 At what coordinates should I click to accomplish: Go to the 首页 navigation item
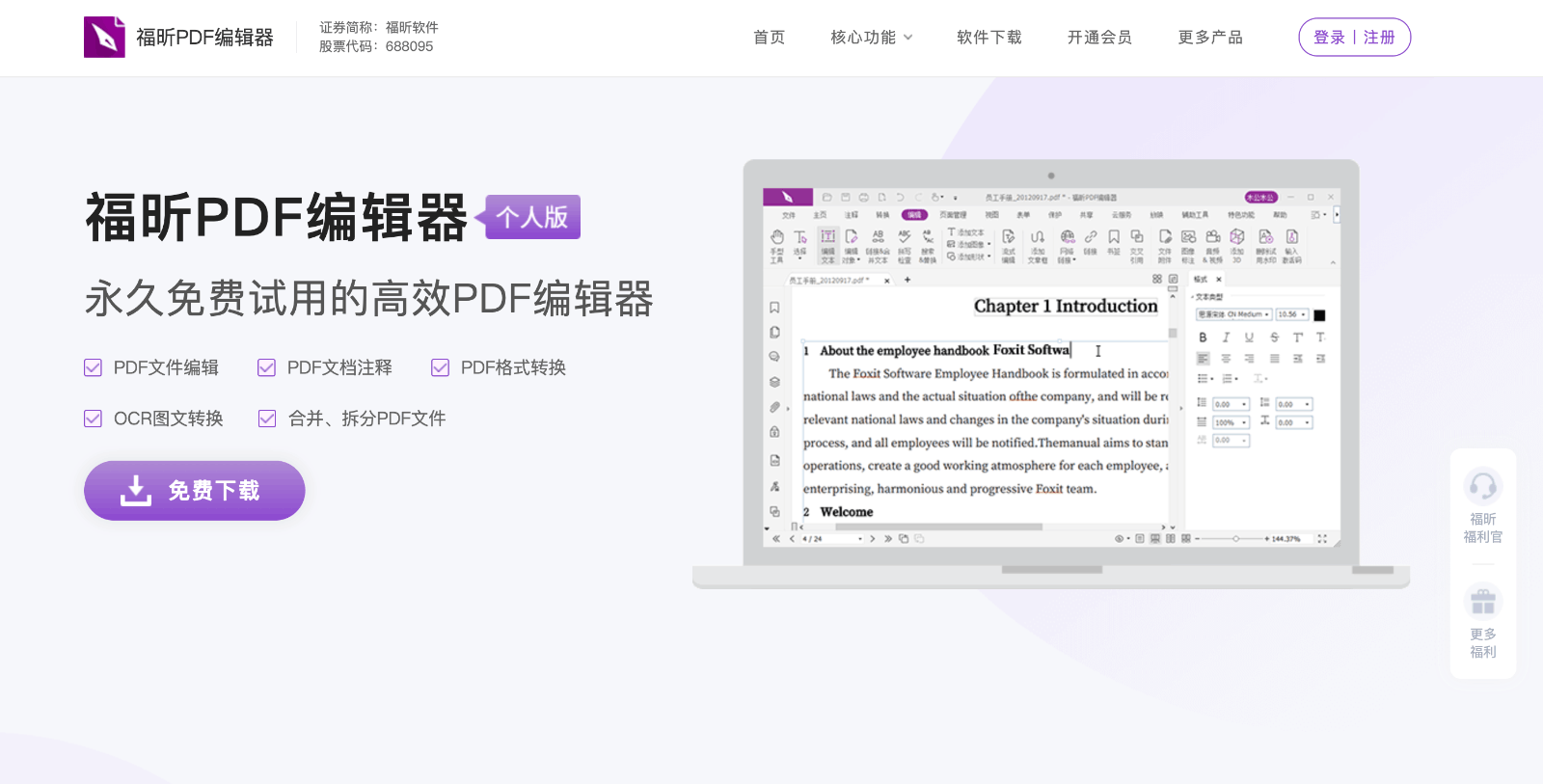point(770,38)
